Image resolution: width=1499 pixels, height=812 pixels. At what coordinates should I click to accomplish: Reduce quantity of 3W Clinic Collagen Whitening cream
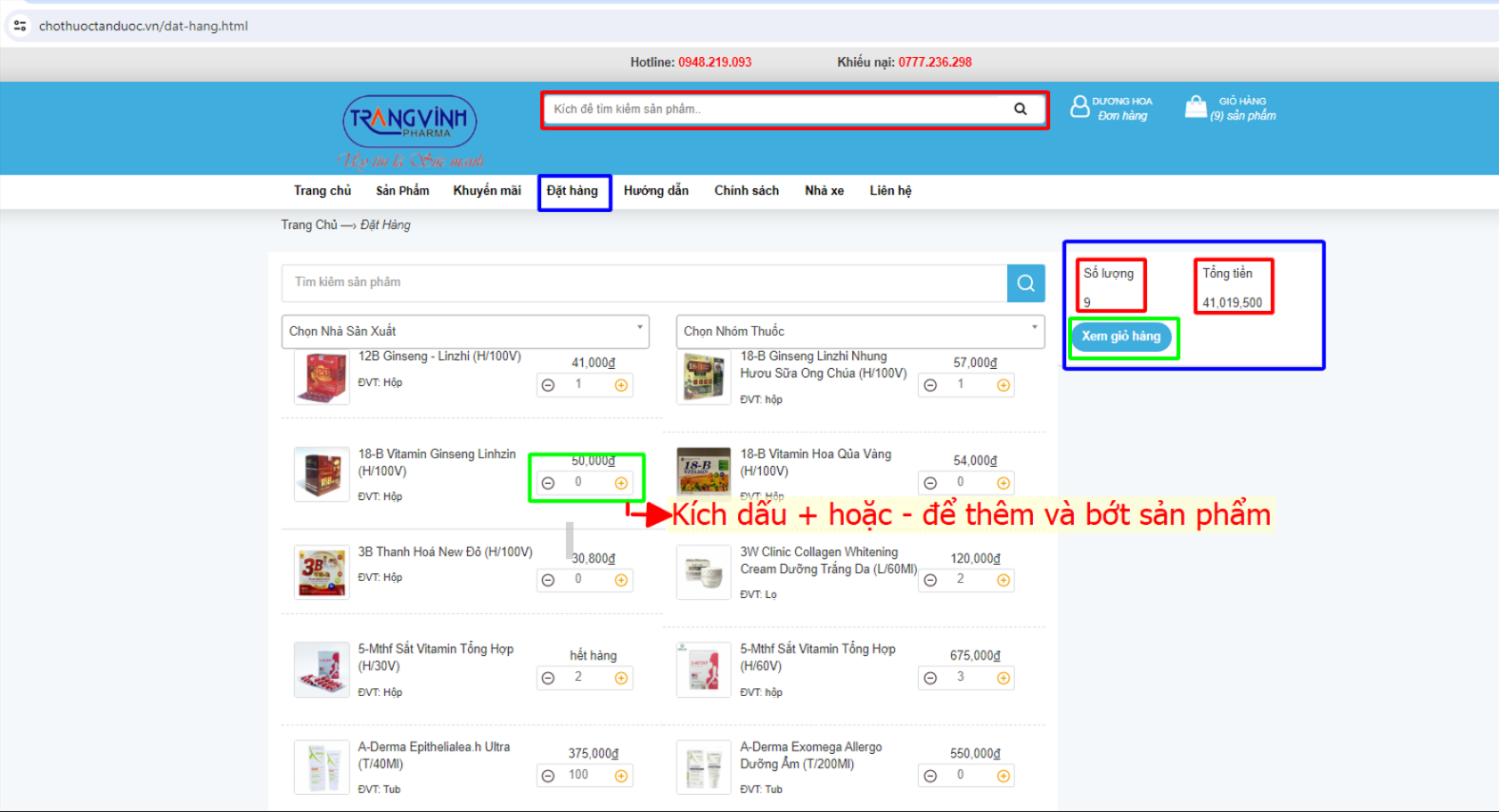pyautogui.click(x=930, y=580)
